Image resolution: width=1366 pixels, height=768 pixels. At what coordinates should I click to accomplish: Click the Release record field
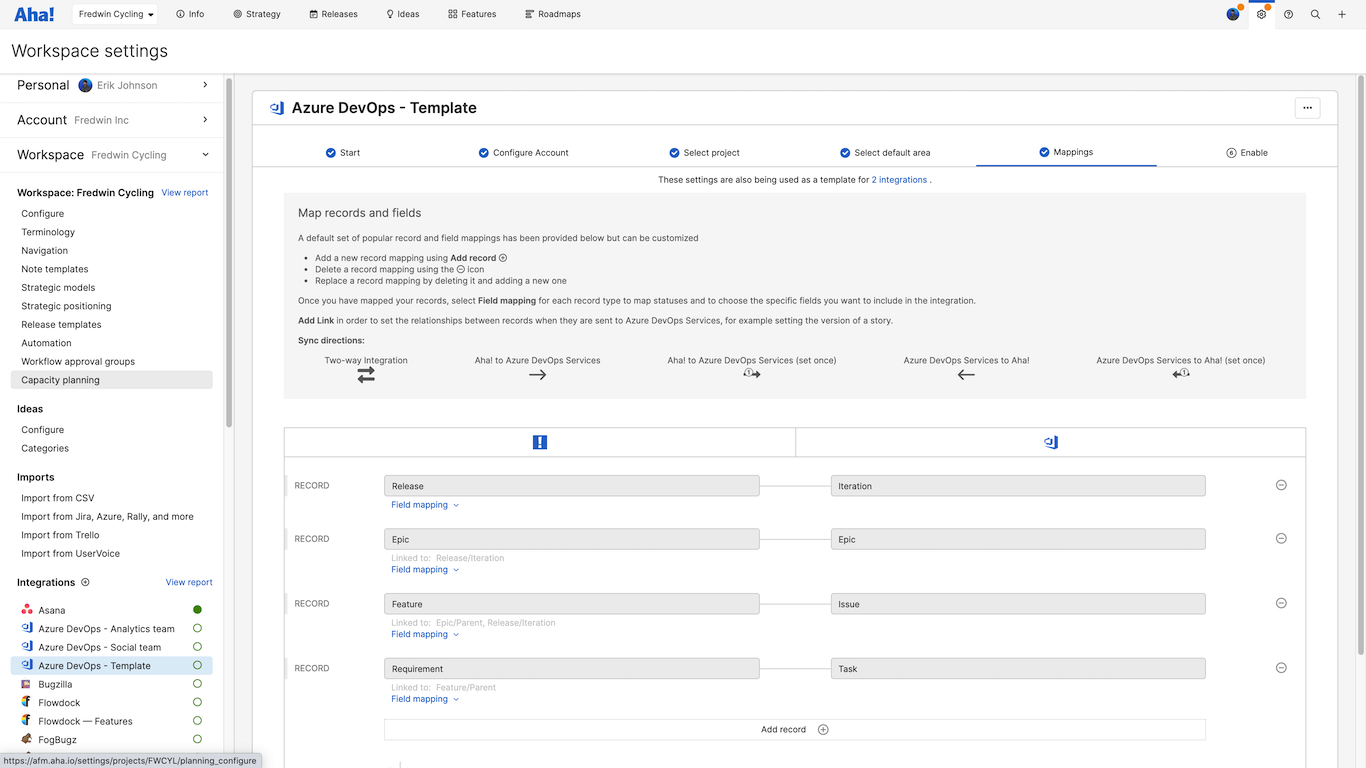pos(572,486)
